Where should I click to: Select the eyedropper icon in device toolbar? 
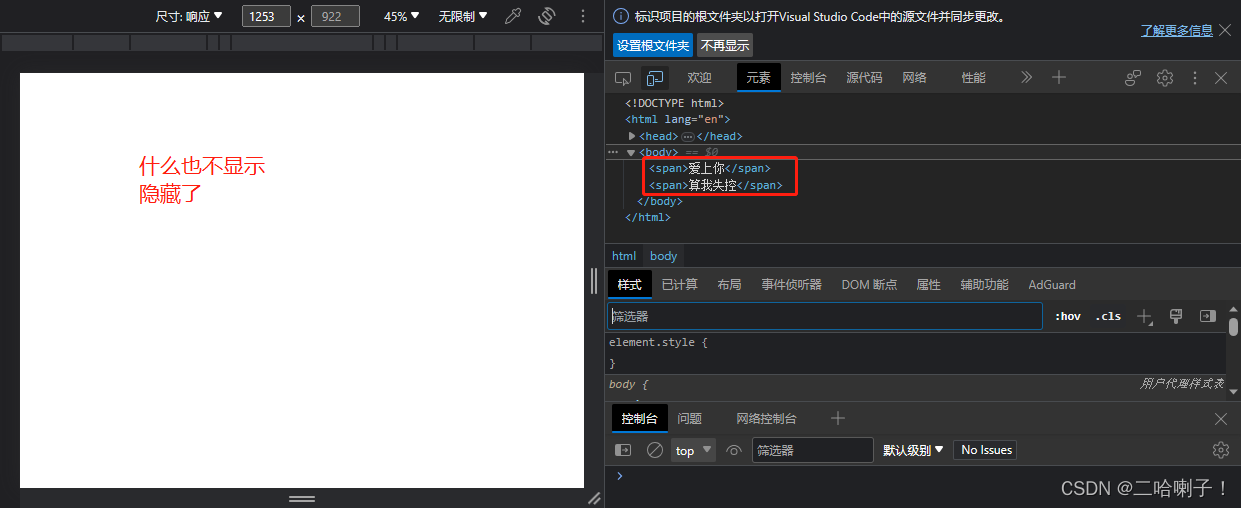pyautogui.click(x=513, y=17)
